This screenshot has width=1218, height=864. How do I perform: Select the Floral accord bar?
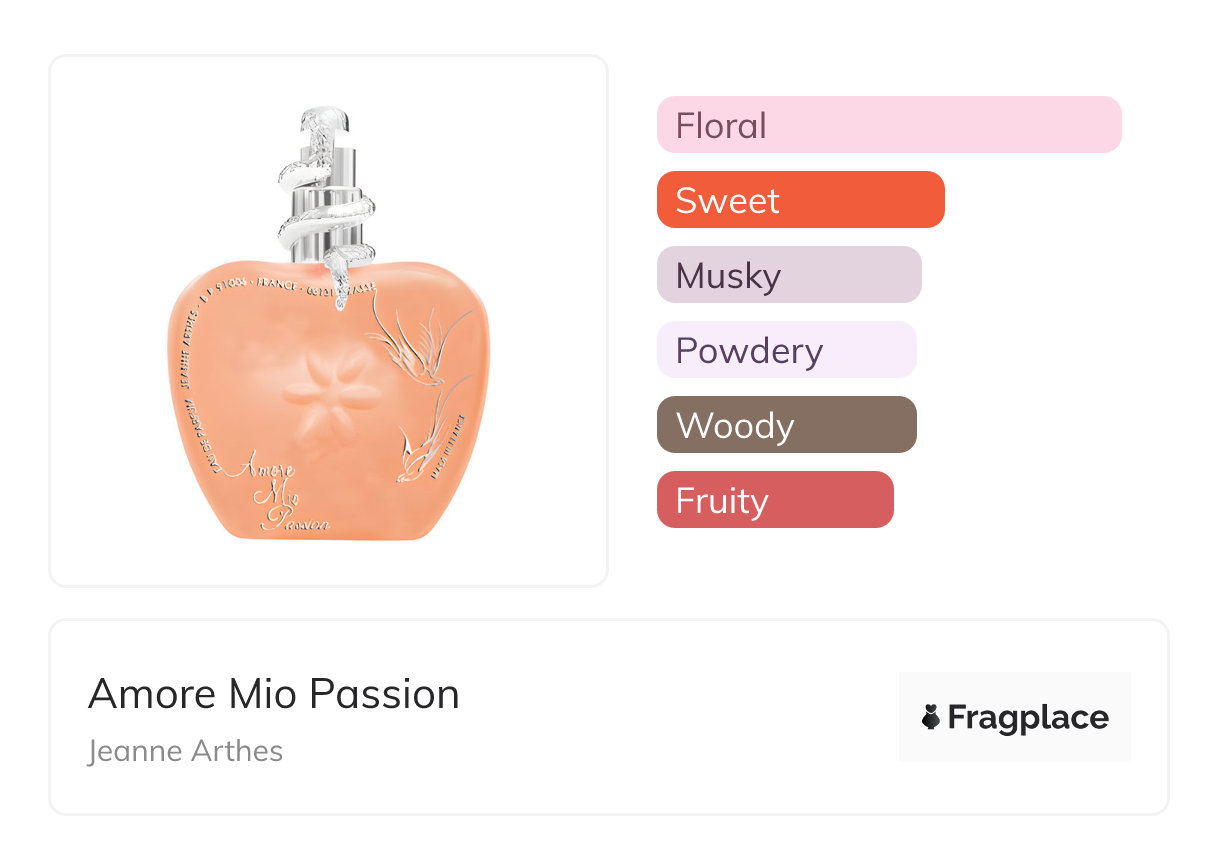(888, 125)
